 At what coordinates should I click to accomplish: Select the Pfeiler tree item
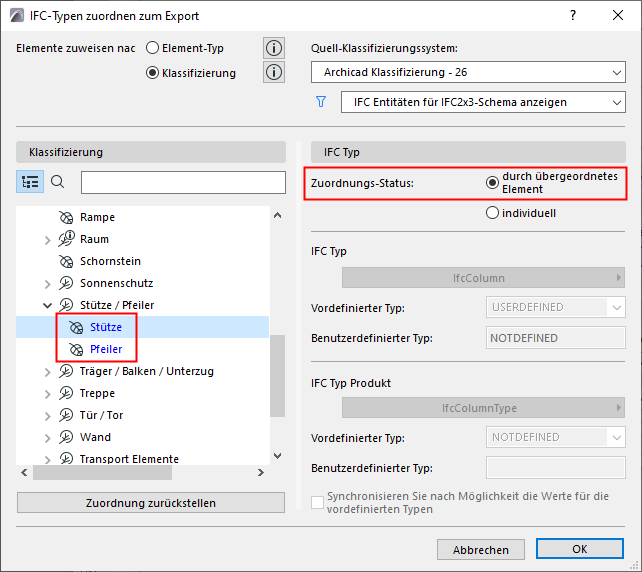point(106,349)
